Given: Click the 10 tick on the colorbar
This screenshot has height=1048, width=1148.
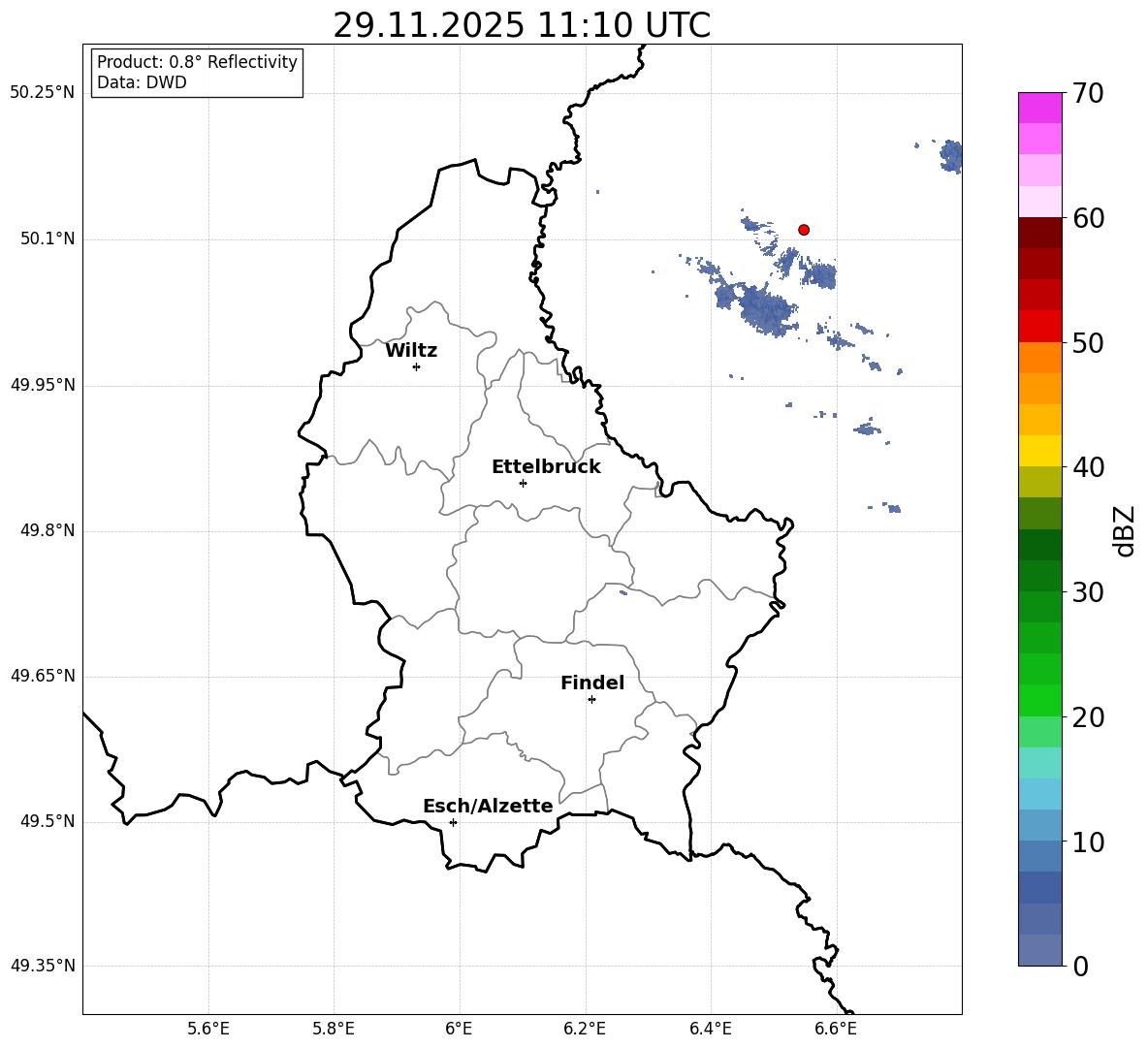Looking at the screenshot, I should [1087, 842].
